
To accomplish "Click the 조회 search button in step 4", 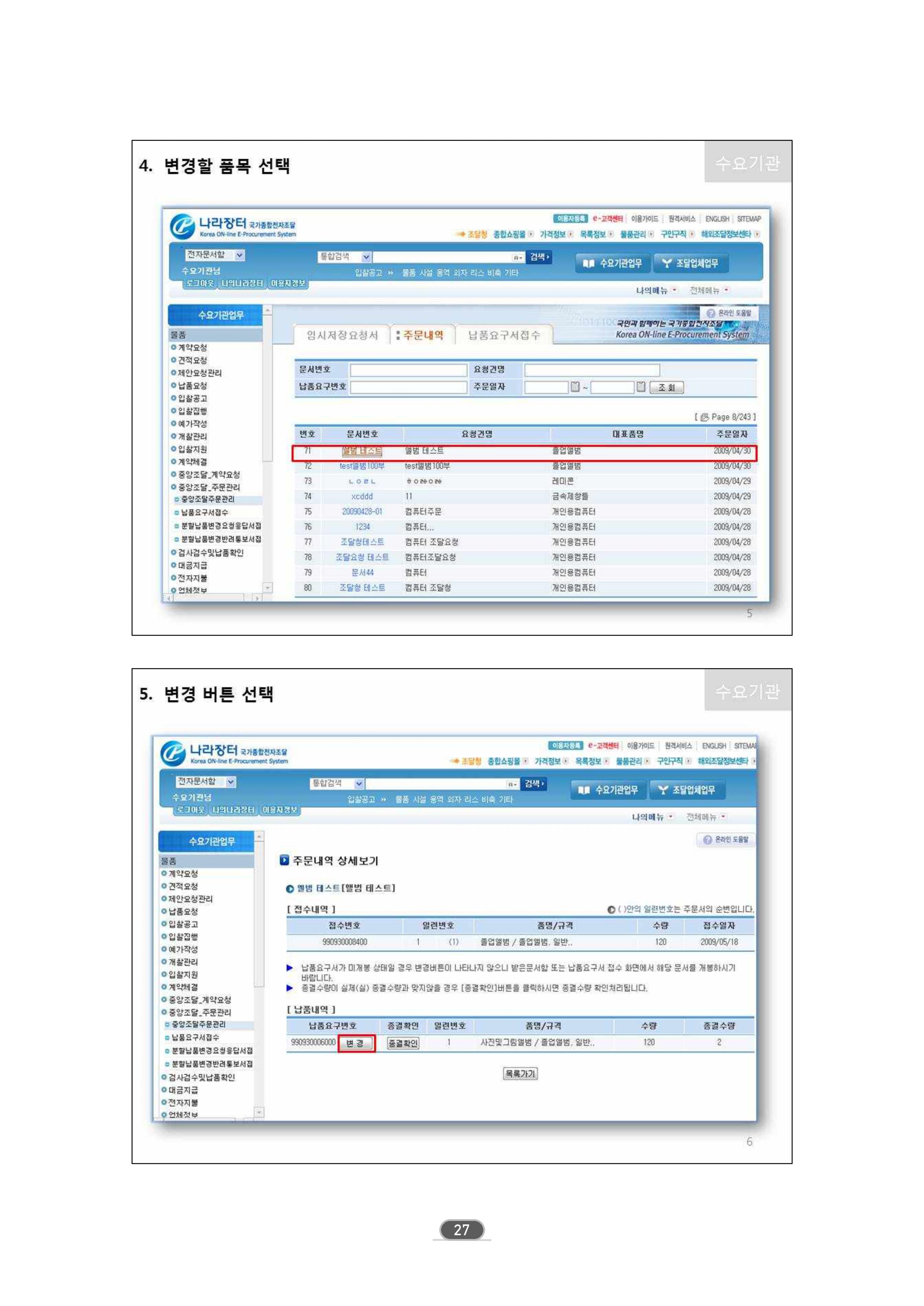I will click(x=666, y=388).
